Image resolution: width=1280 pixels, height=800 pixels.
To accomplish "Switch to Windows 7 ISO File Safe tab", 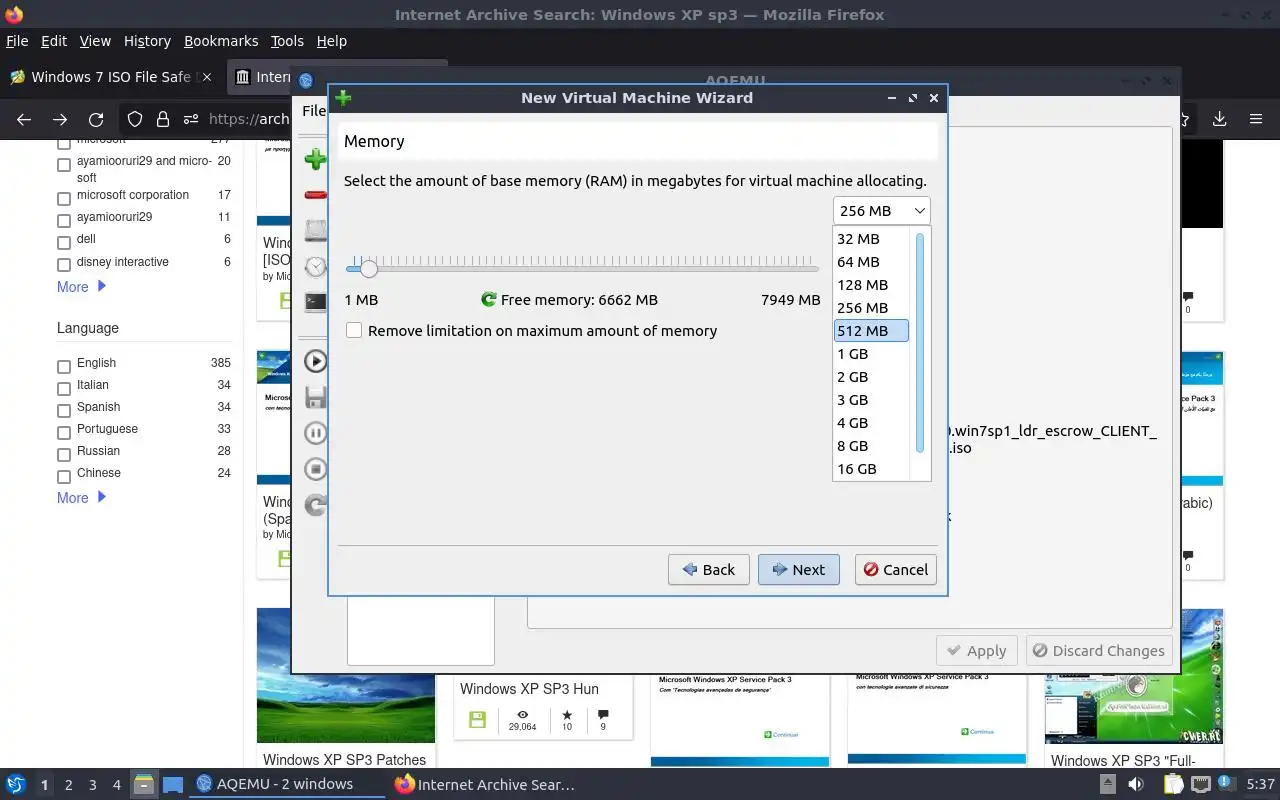I will pos(110,77).
